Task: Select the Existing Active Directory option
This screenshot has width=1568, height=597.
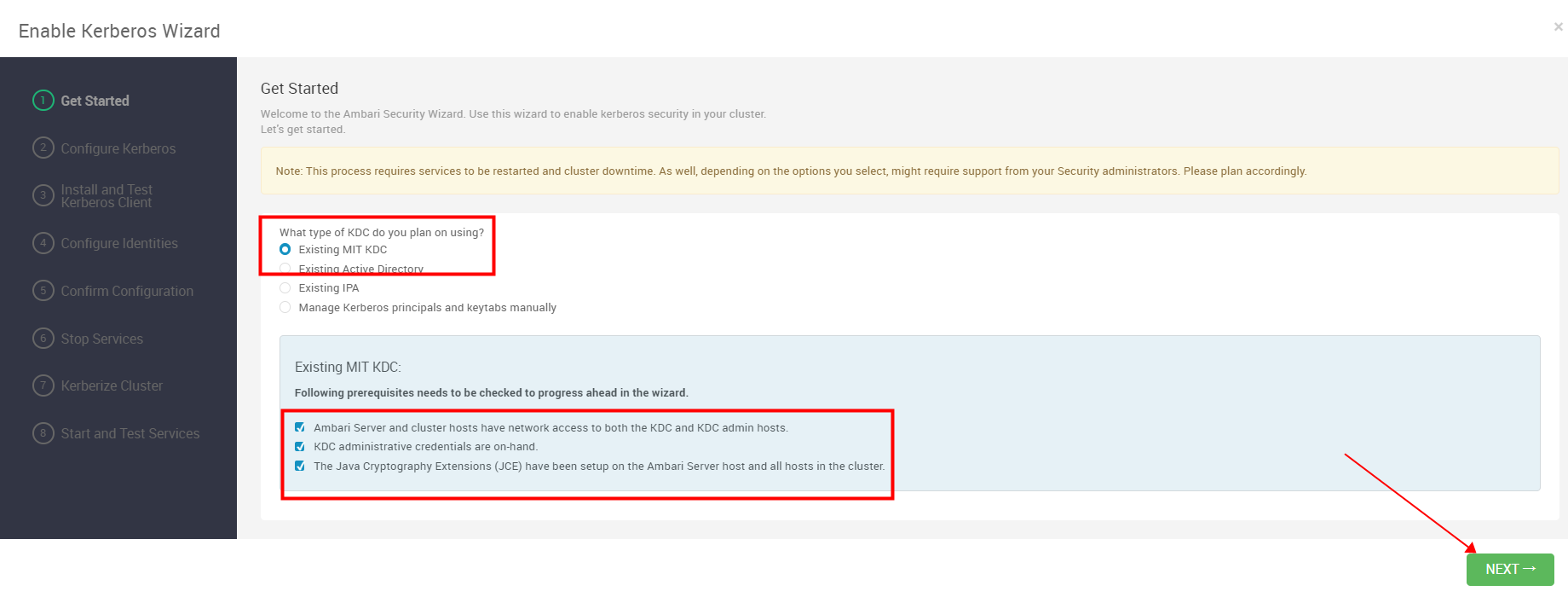Action: tap(285, 269)
